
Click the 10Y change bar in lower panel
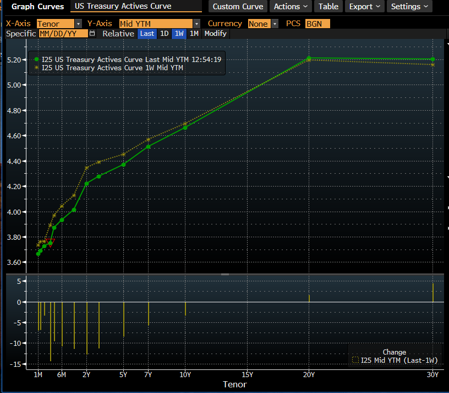tap(185, 309)
